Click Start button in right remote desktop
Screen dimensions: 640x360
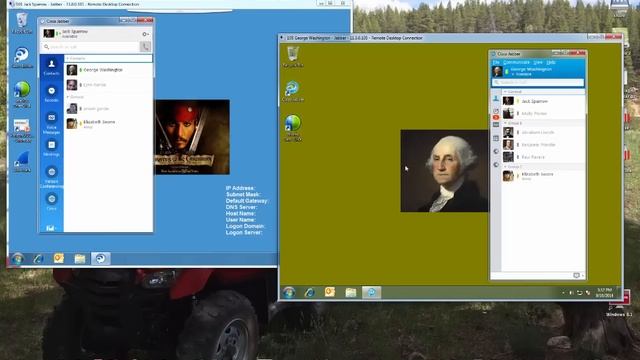point(289,292)
